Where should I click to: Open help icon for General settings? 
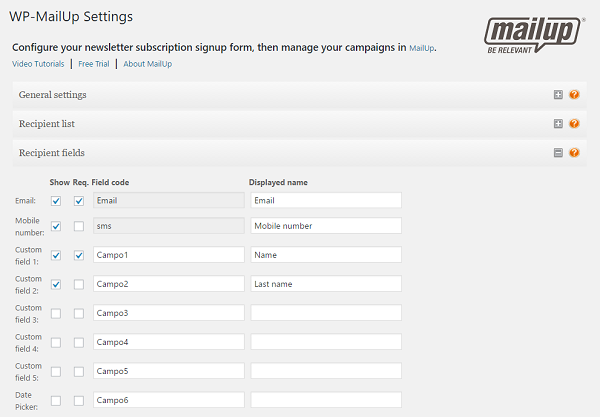574,95
